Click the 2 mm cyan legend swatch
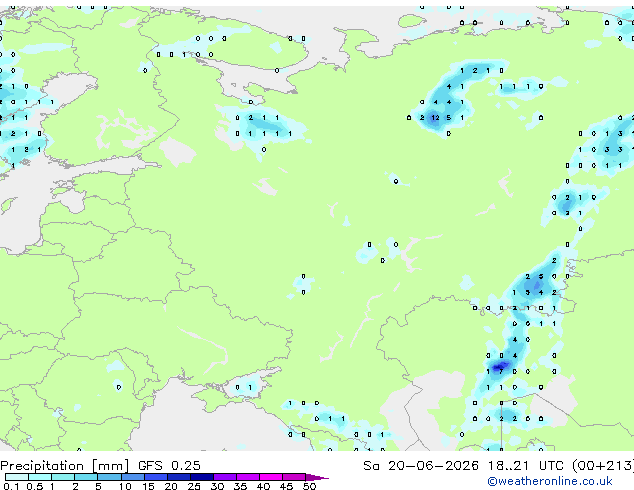 tap(86, 477)
